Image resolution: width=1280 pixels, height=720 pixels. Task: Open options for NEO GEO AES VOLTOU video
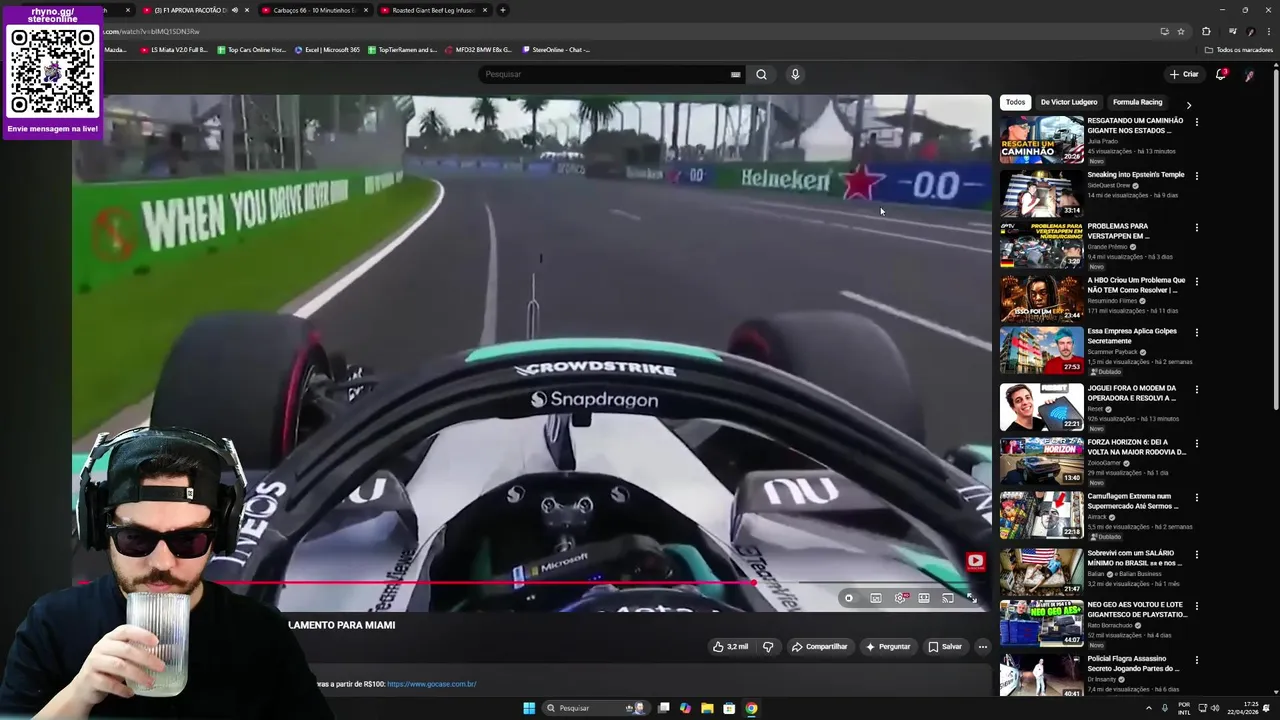pyautogui.click(x=1196, y=606)
